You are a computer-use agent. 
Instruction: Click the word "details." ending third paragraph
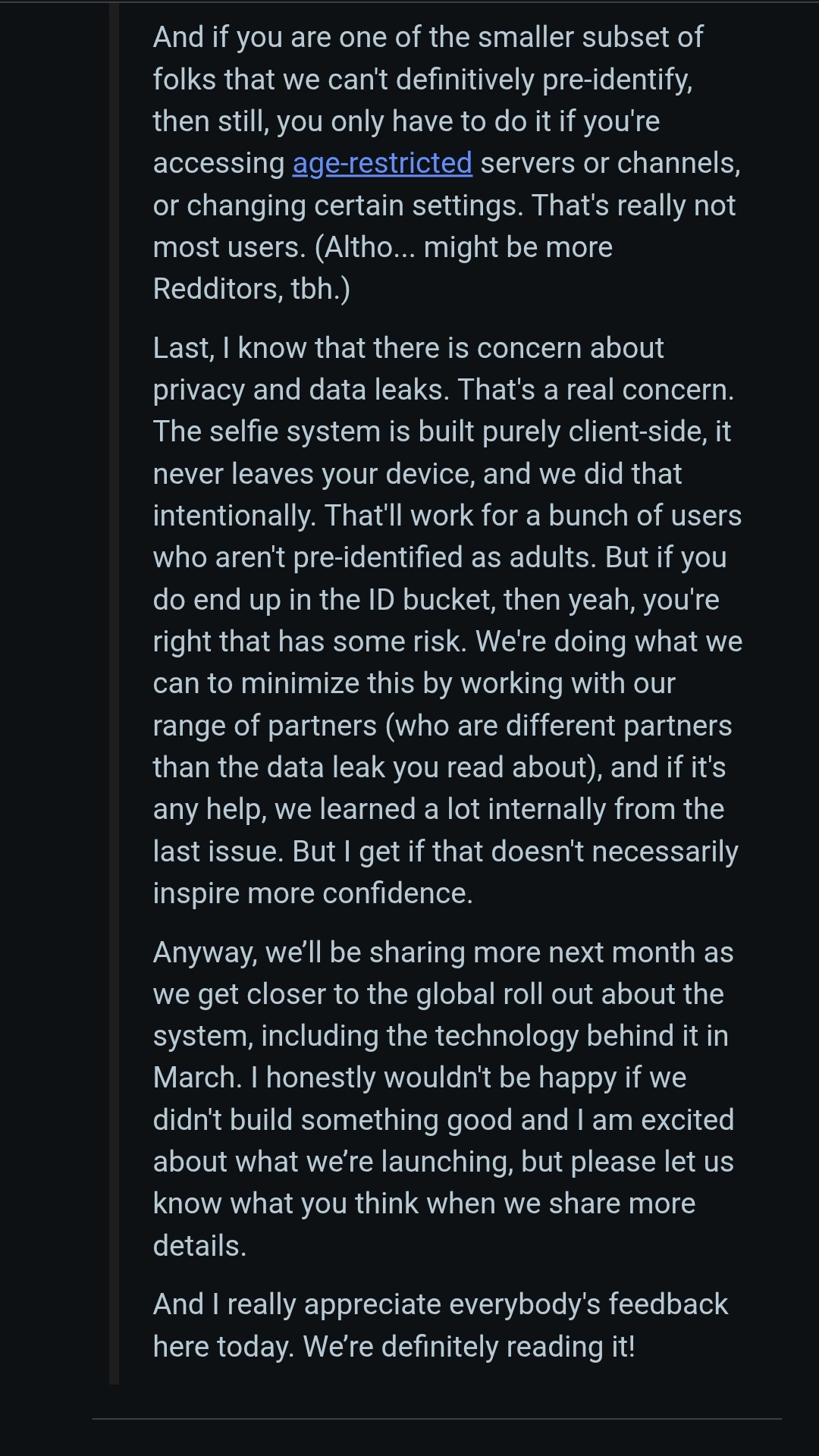pos(199,1246)
